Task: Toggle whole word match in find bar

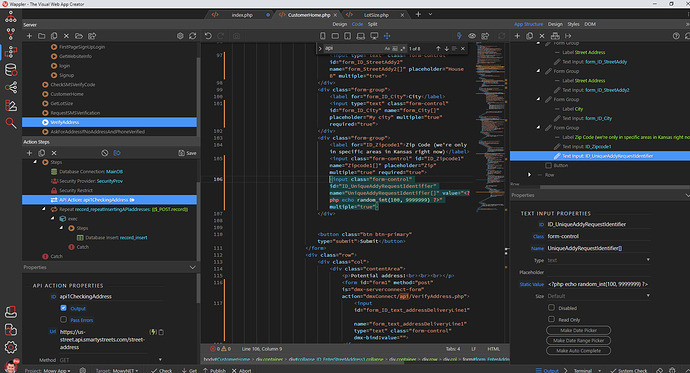Action: pyautogui.click(x=395, y=48)
